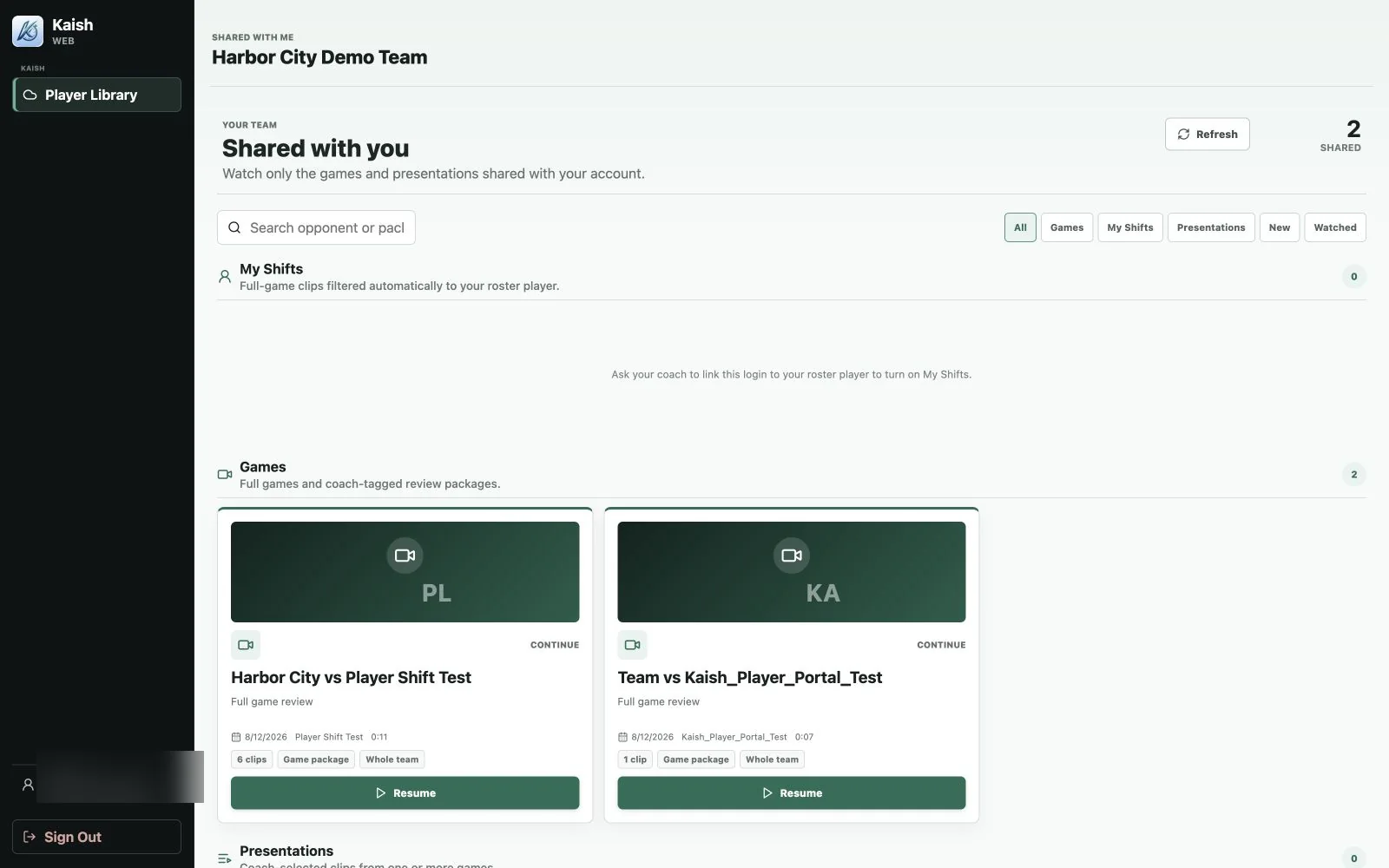Screen dimensions: 1389x868
Task: Select the All filter tab
Action: point(1020,227)
